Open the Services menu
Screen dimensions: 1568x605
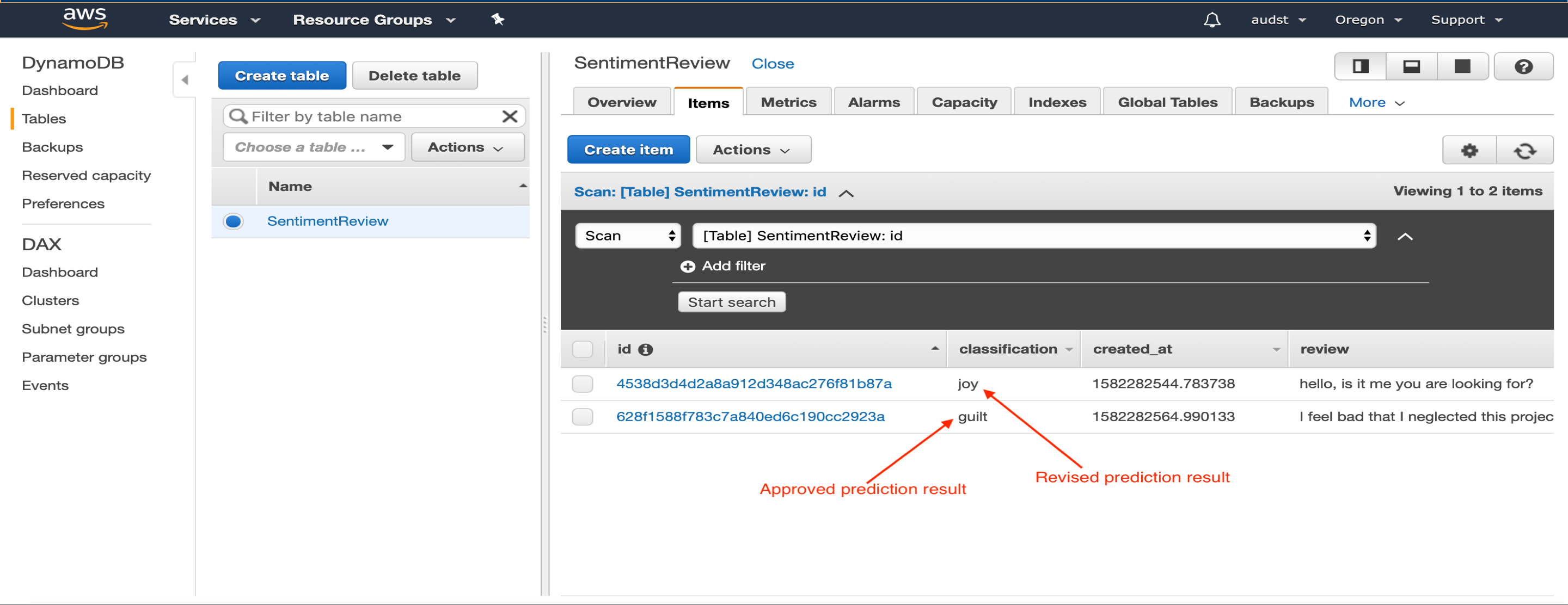point(213,20)
